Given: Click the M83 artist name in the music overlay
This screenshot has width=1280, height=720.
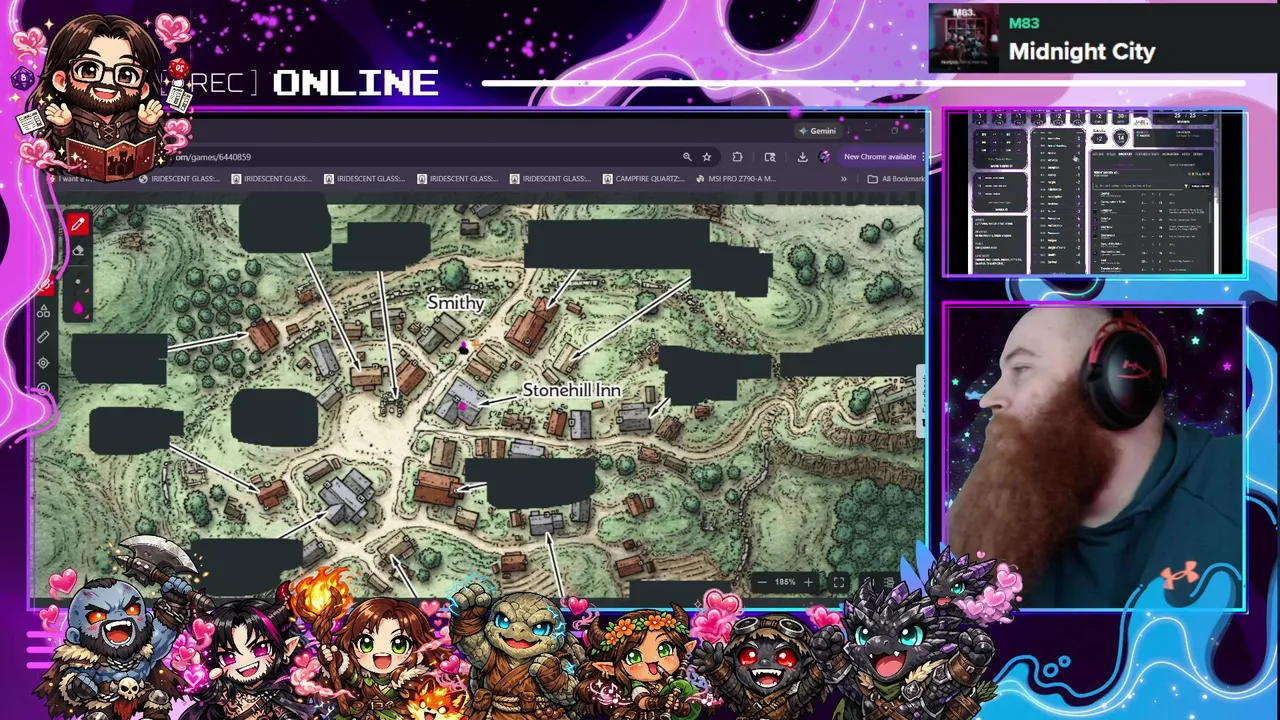Looking at the screenshot, I should click(1024, 23).
